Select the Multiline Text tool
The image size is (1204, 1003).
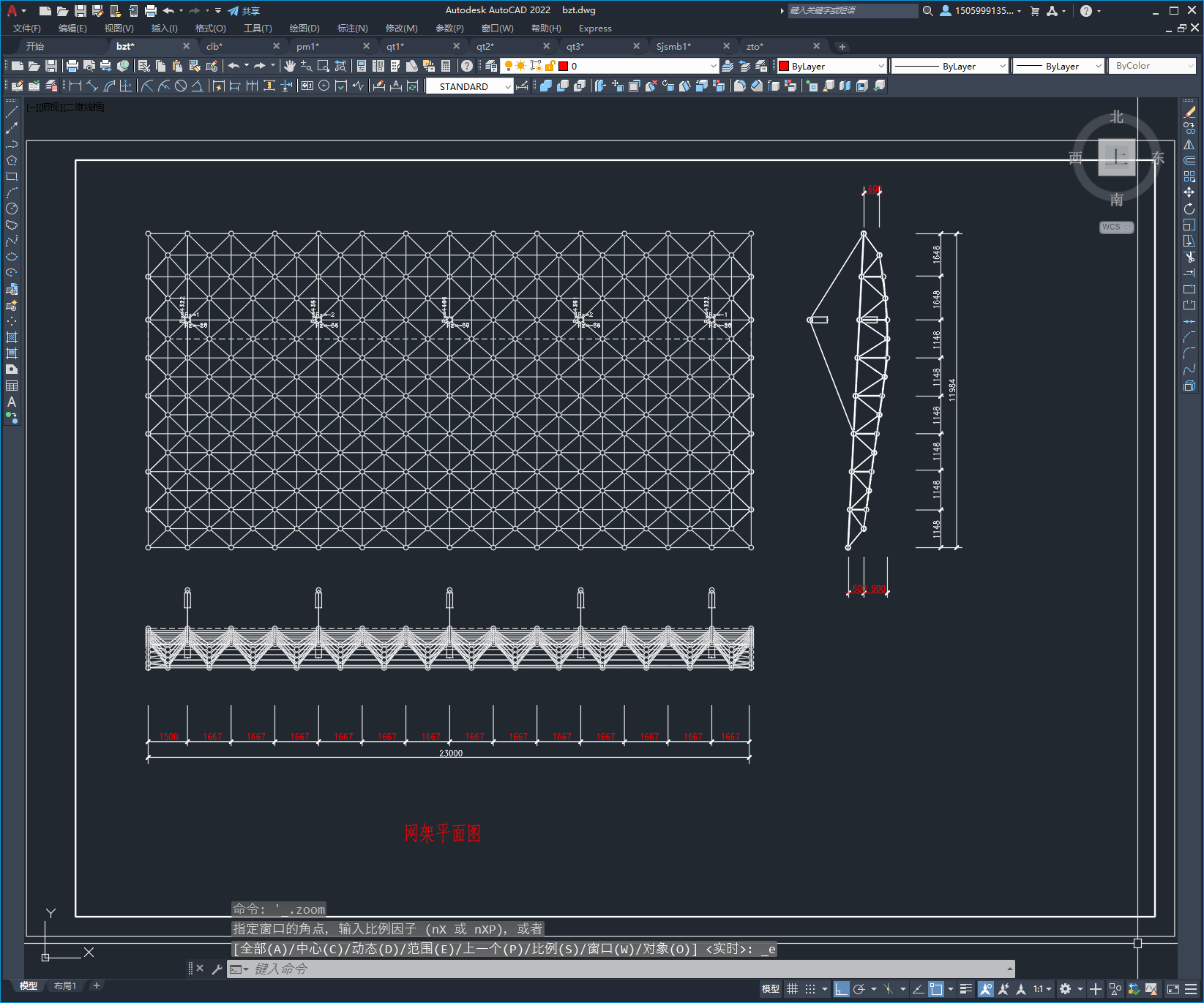12,402
